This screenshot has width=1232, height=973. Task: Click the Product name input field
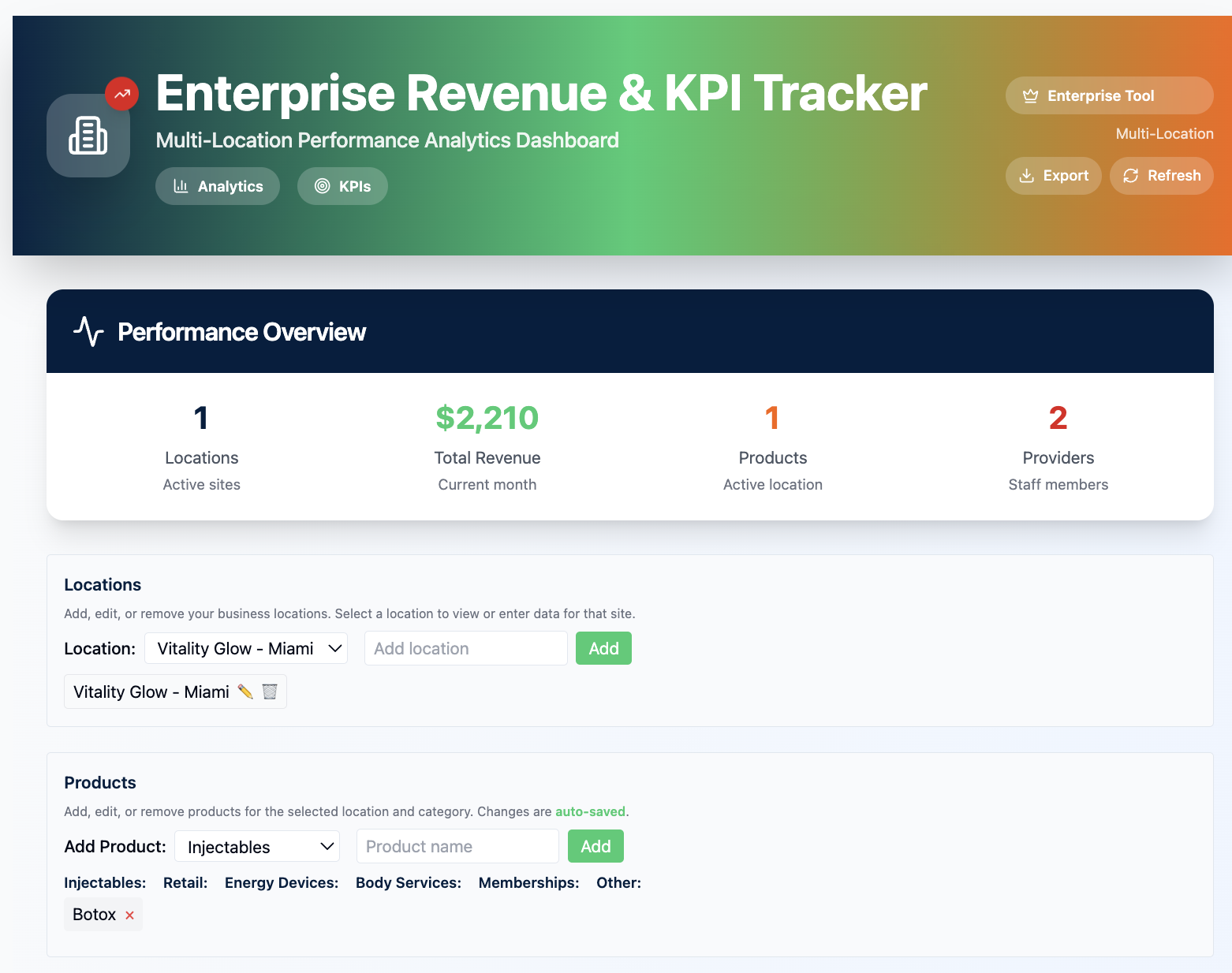[x=457, y=846]
